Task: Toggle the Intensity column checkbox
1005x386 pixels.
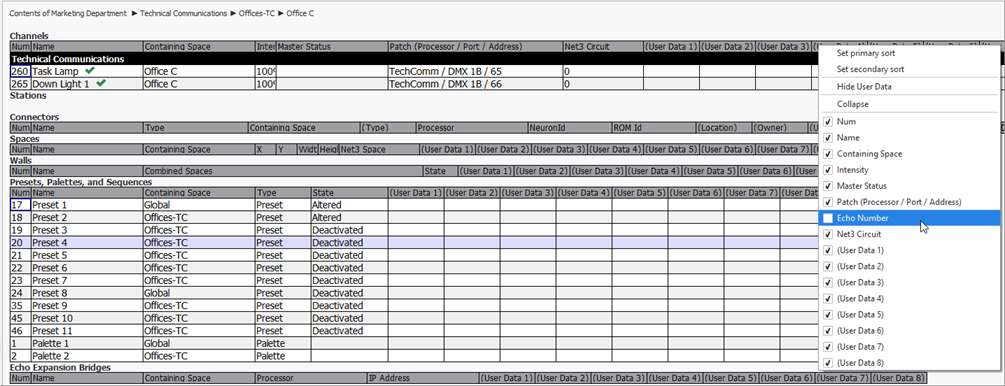Action: 828,170
